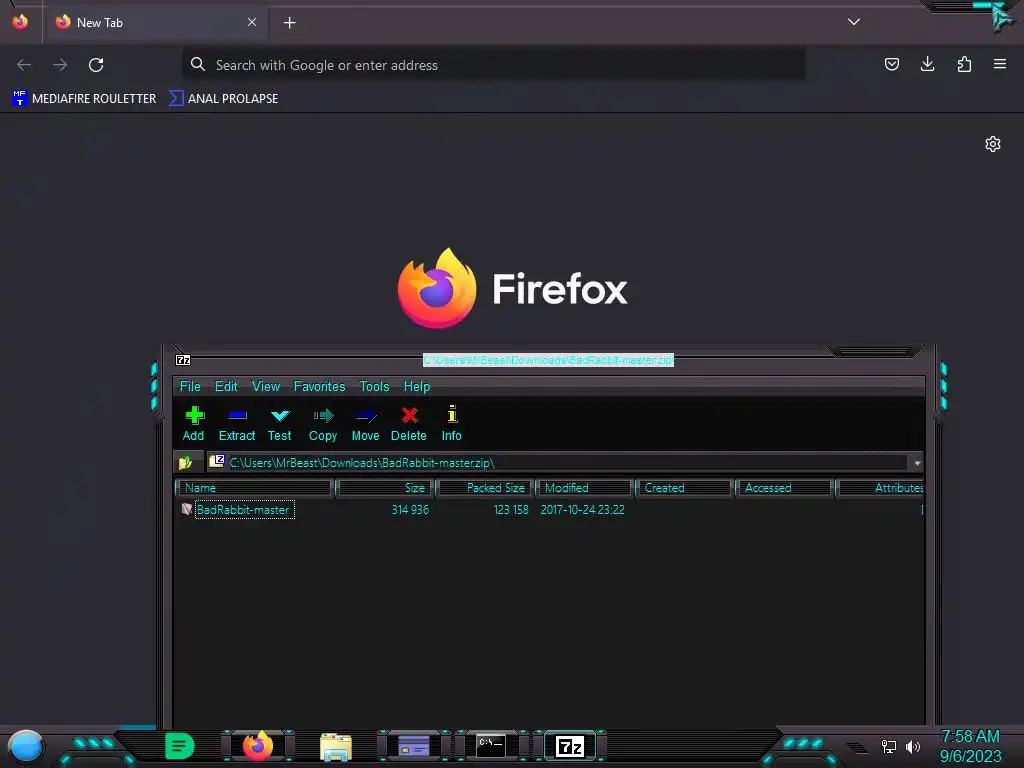Choose the Move tool in 7-Zip
This screenshot has width=1024, height=768.
(x=365, y=423)
